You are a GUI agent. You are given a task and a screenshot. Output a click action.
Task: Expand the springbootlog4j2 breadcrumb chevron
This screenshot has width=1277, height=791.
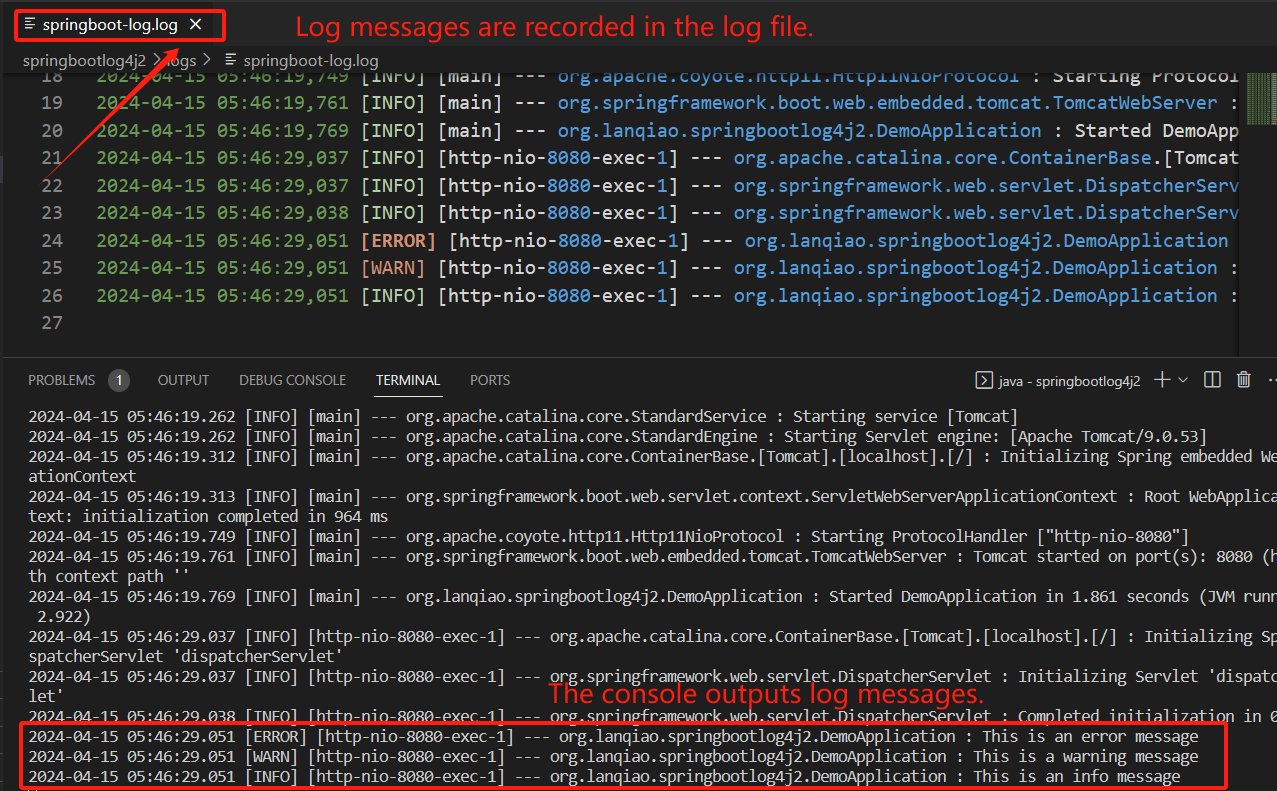click(x=158, y=60)
